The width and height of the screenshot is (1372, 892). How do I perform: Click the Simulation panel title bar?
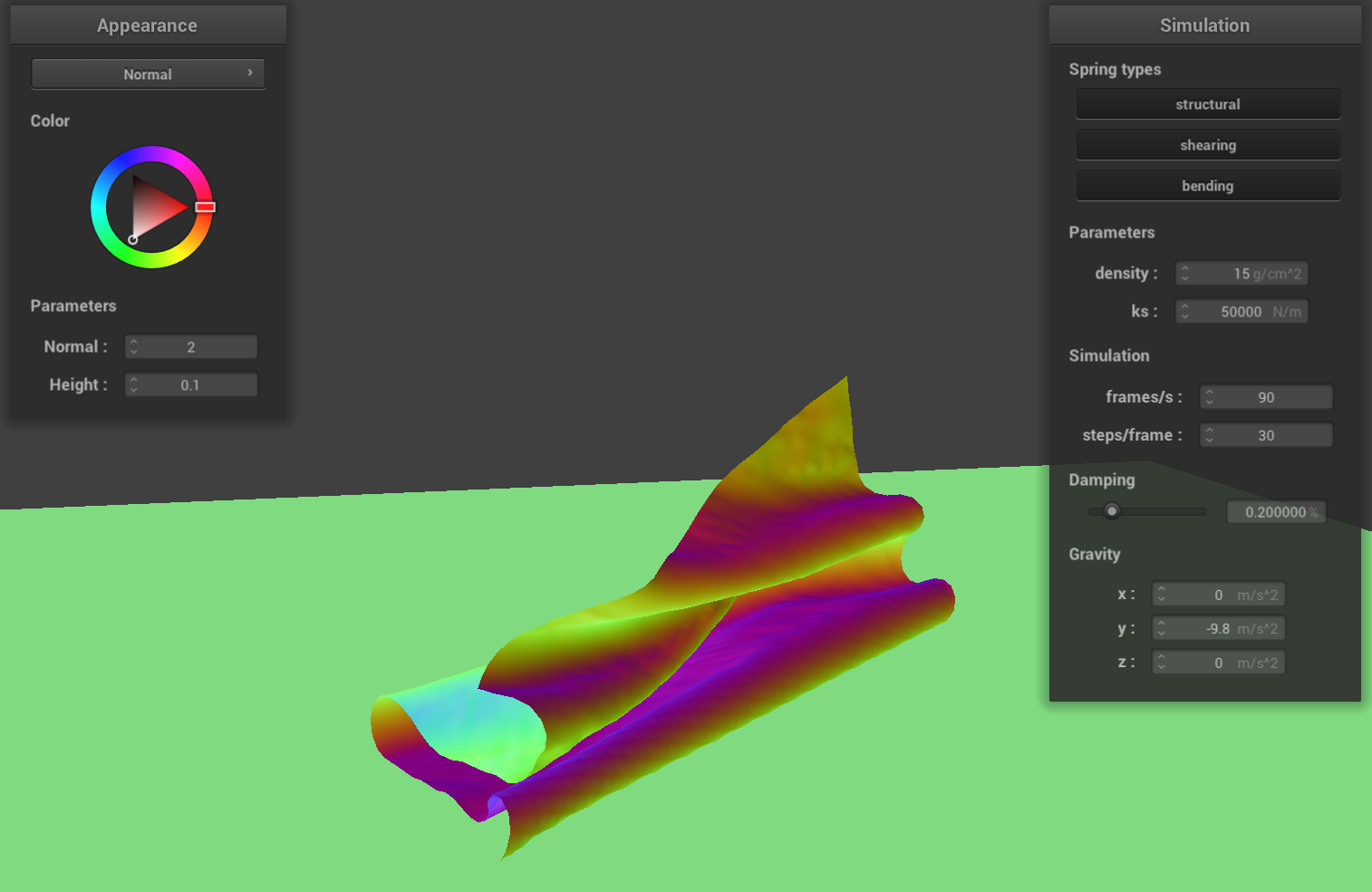[1204, 25]
